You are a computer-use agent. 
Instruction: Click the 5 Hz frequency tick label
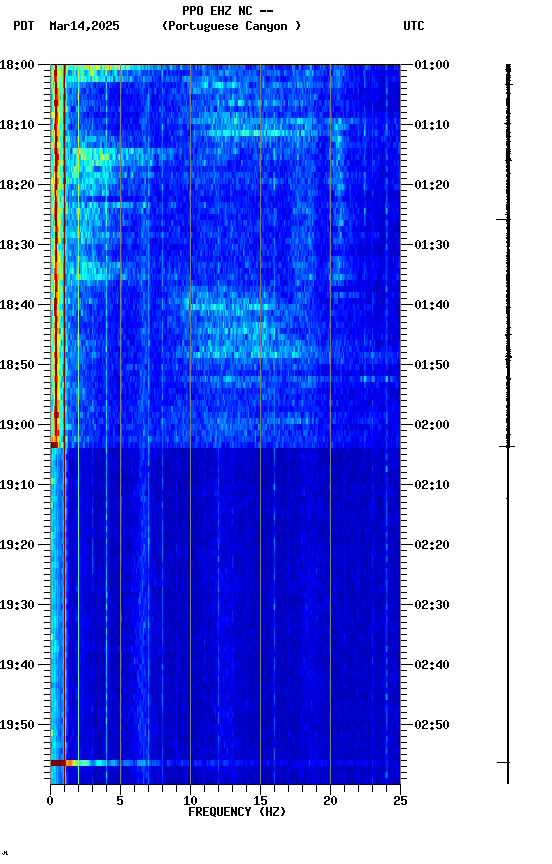click(x=120, y=801)
